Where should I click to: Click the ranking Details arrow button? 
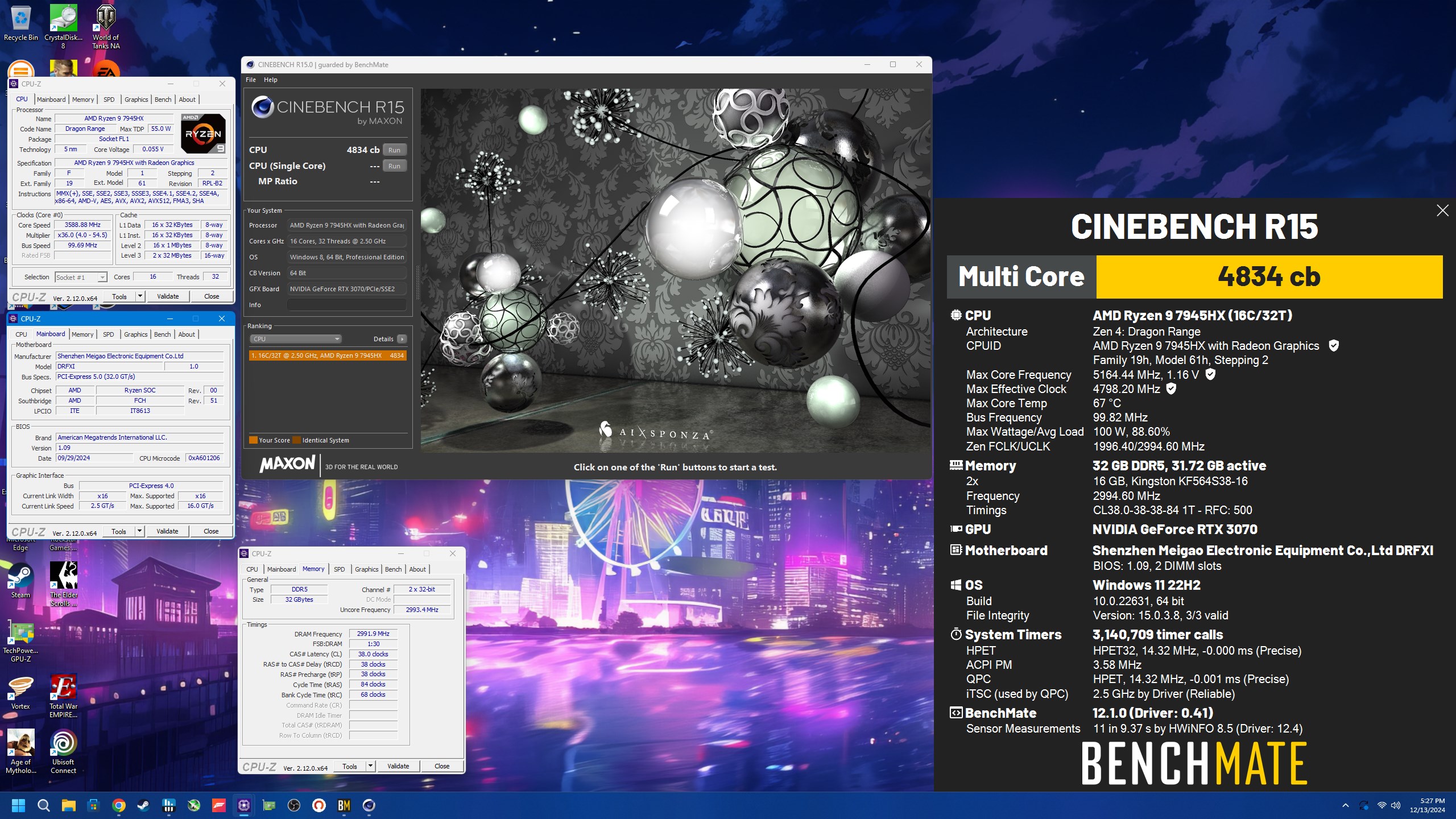(402, 339)
